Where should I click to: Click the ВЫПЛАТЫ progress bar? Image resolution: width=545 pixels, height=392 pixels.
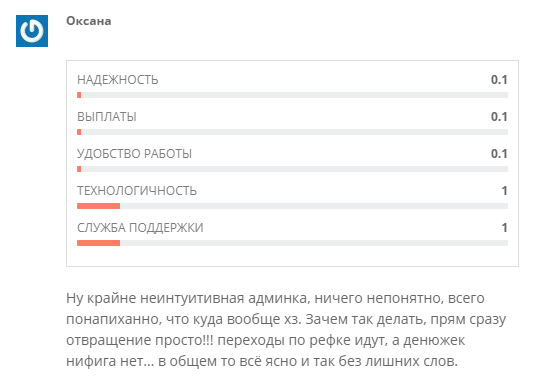[x=292, y=132]
